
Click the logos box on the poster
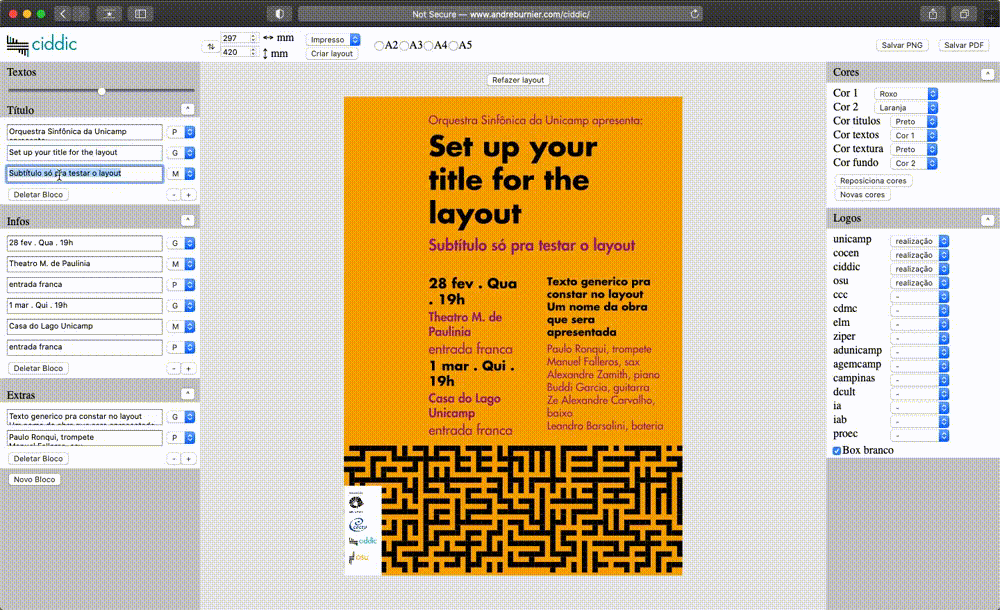coord(363,530)
